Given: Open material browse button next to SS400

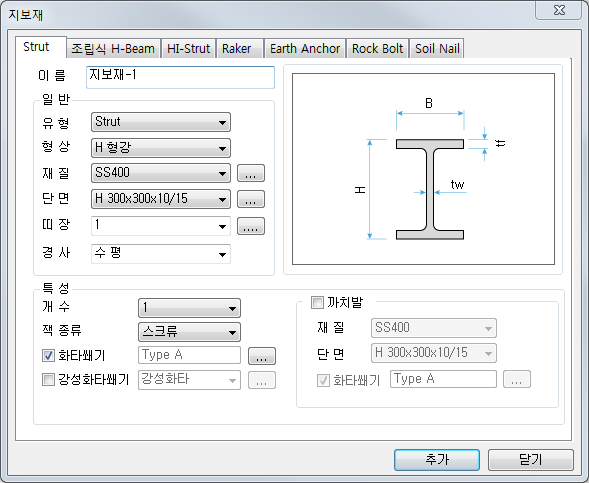Looking at the screenshot, I should click(251, 173).
